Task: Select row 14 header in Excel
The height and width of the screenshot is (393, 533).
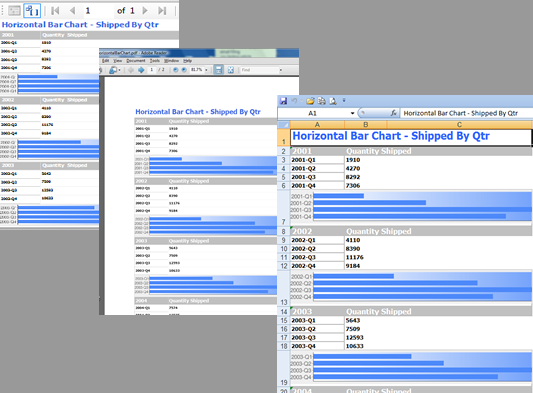Action: [284, 312]
